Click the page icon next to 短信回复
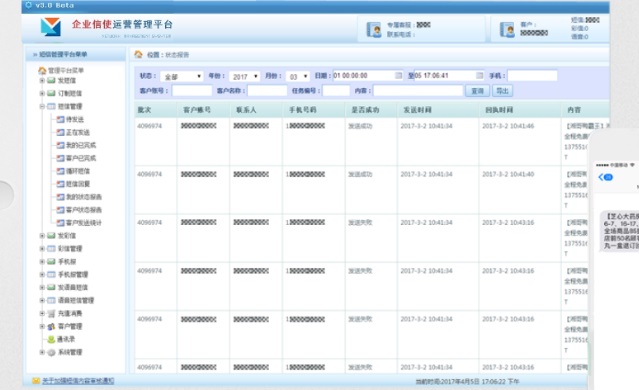This screenshot has height=390, width=639. click(x=60, y=184)
